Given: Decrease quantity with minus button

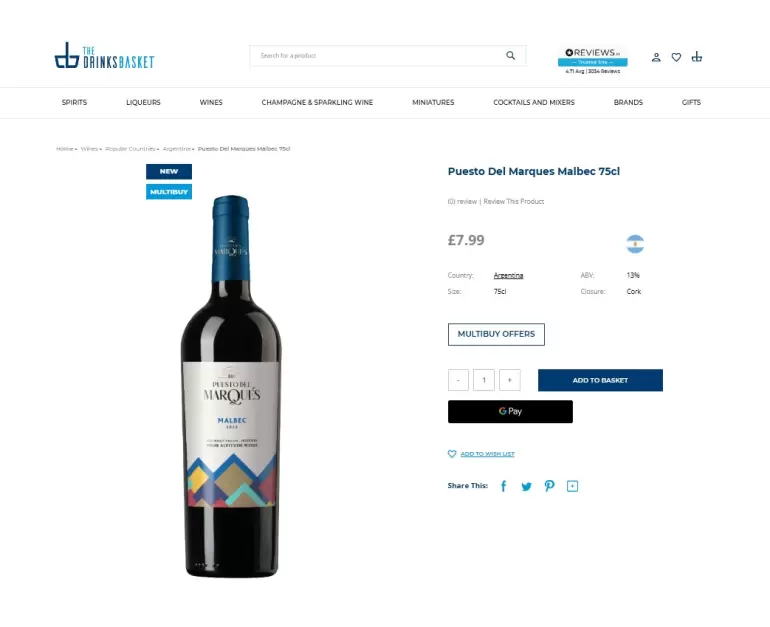Looking at the screenshot, I should pos(459,380).
